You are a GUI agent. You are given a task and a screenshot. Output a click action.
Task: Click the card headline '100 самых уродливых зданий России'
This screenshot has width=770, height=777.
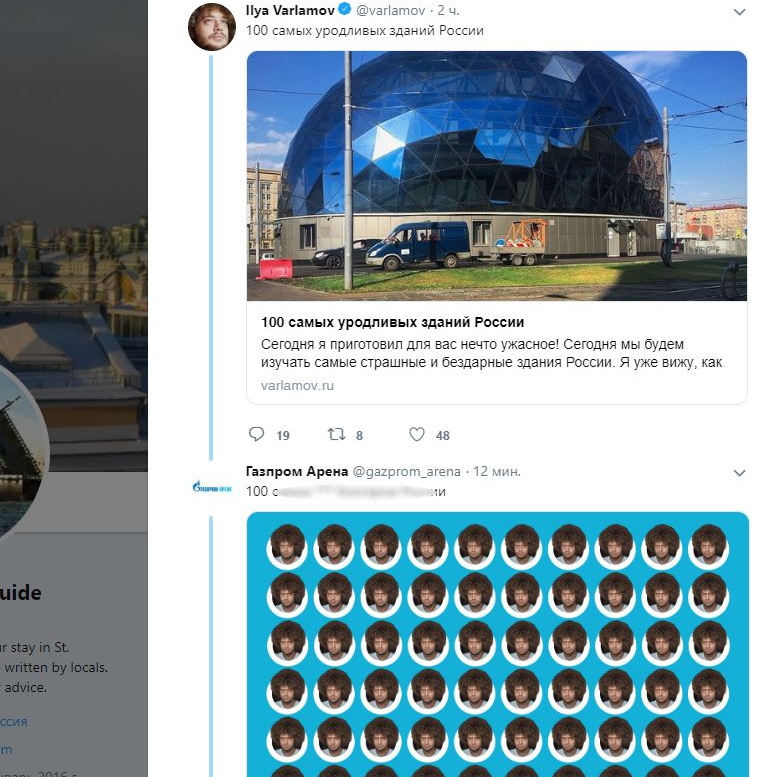tap(392, 322)
